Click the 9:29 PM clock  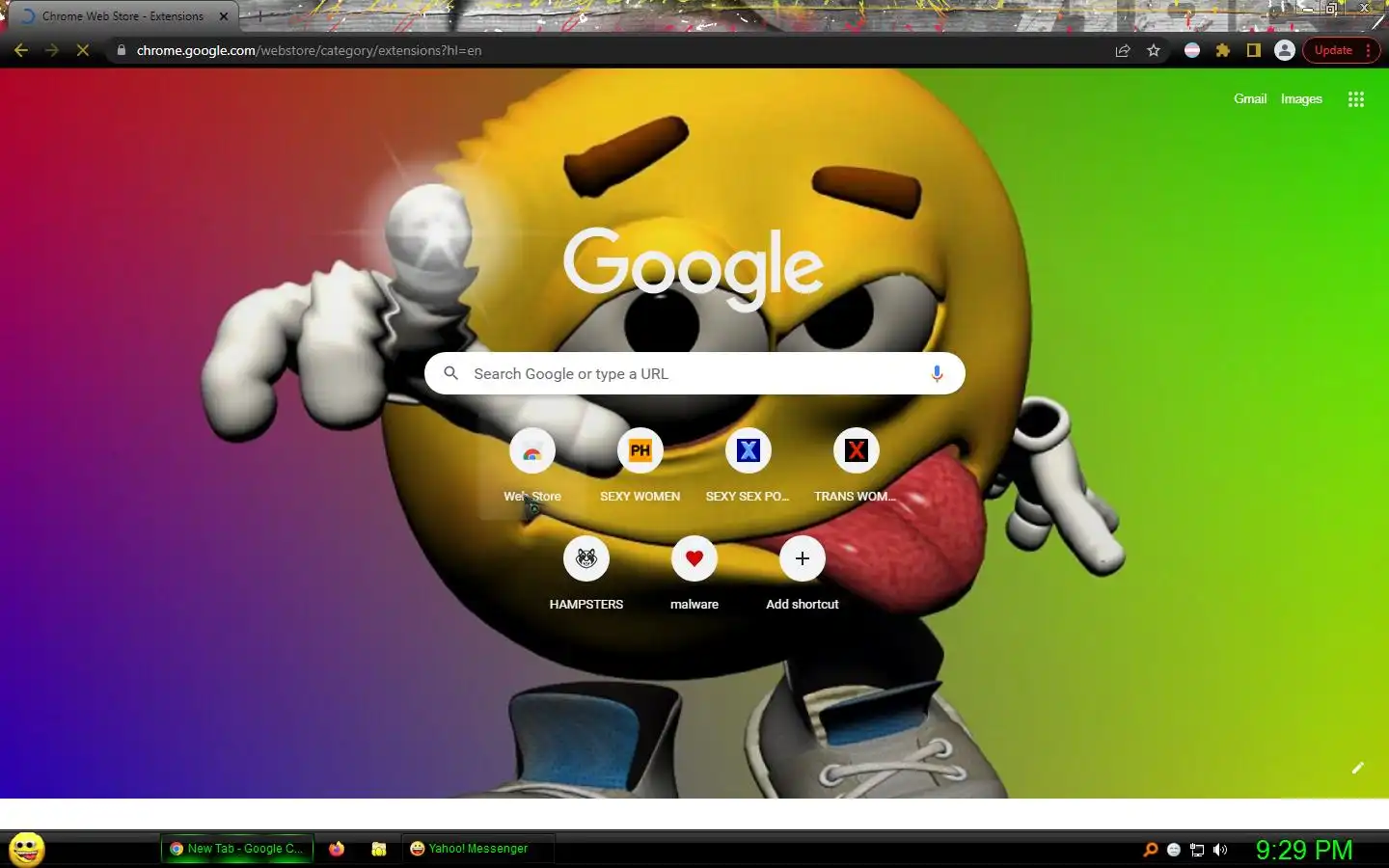tap(1304, 850)
